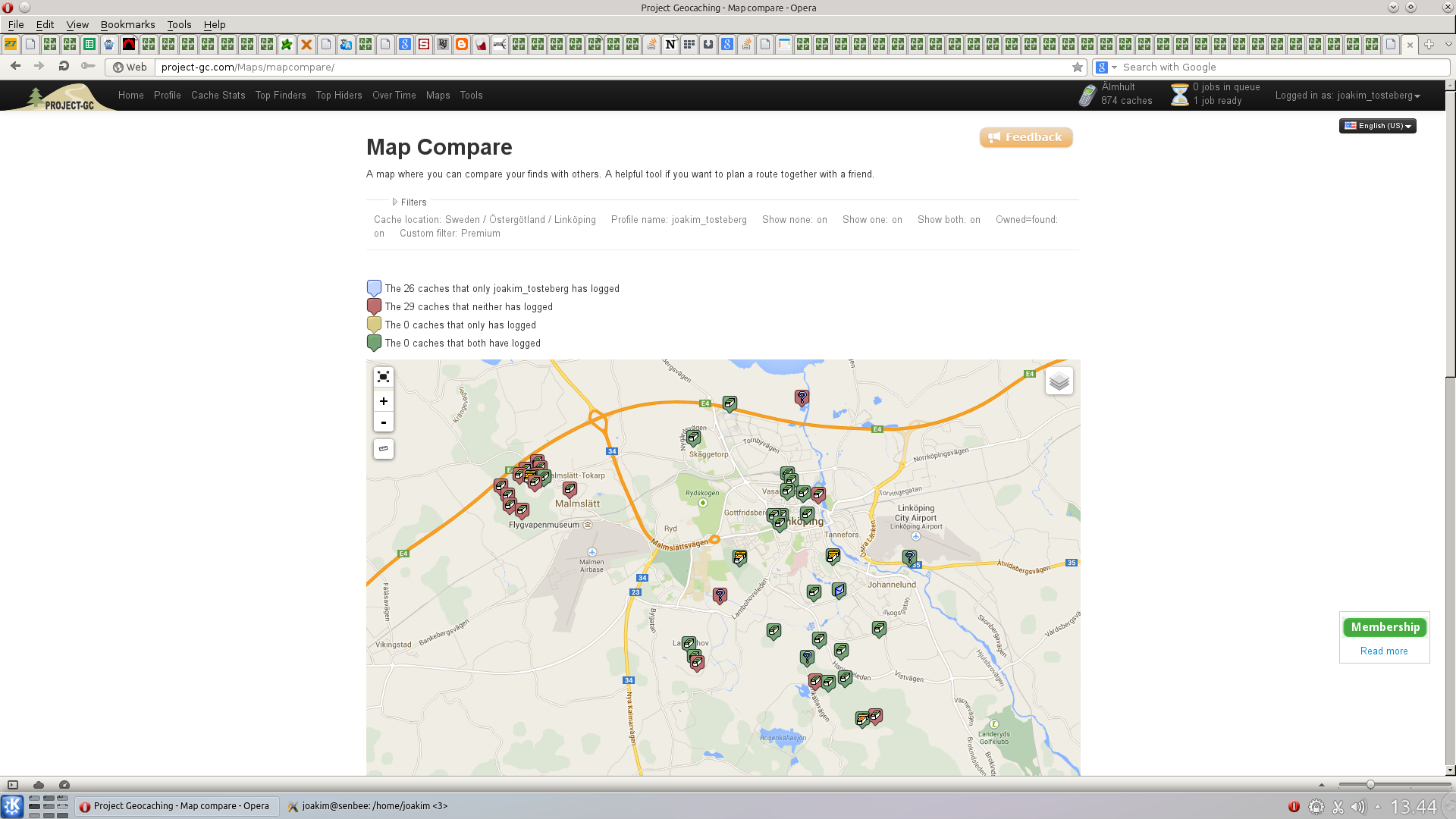Go forward with browser forward arrow

(x=39, y=66)
